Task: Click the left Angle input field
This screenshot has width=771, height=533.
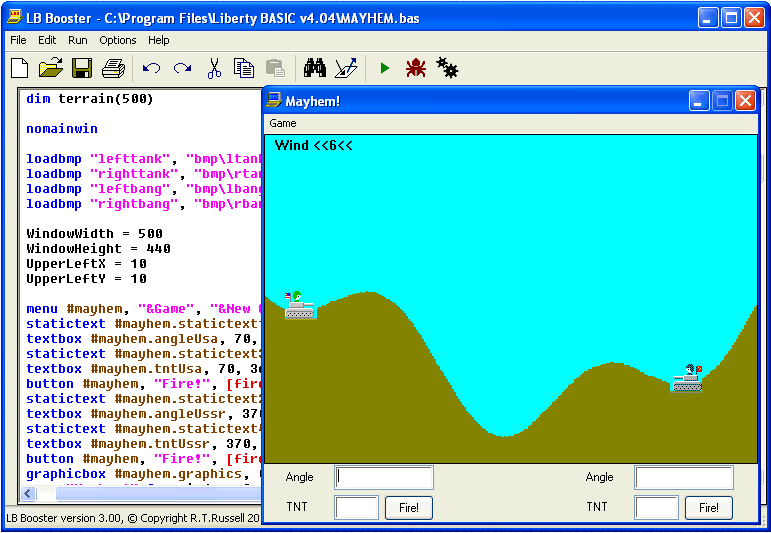Action: [x=384, y=478]
